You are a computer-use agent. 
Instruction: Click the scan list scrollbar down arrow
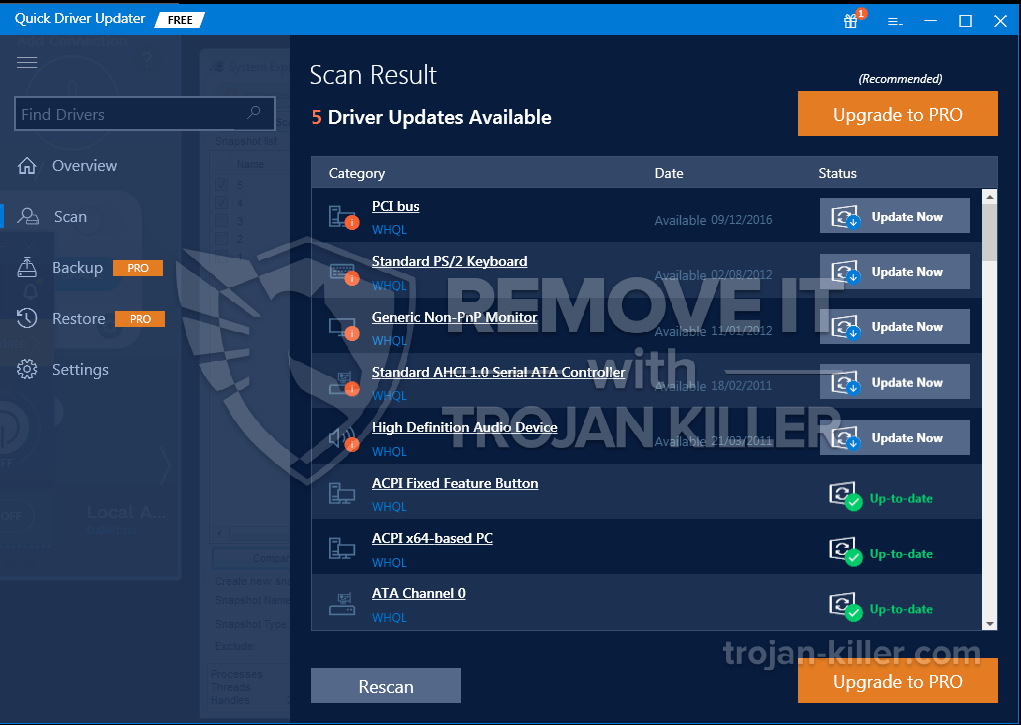[990, 623]
